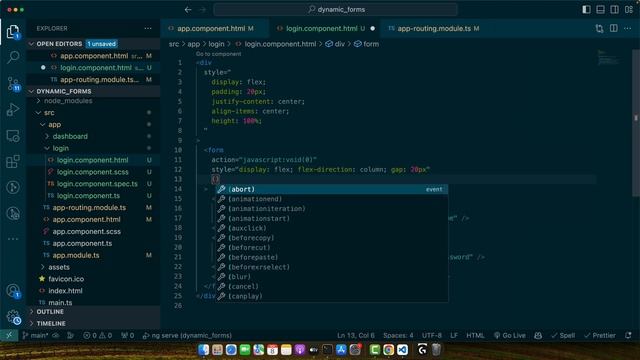Open Explorer panel more actions ellipsis
Image resolution: width=640 pixels, height=360 pixels.
[148, 28]
